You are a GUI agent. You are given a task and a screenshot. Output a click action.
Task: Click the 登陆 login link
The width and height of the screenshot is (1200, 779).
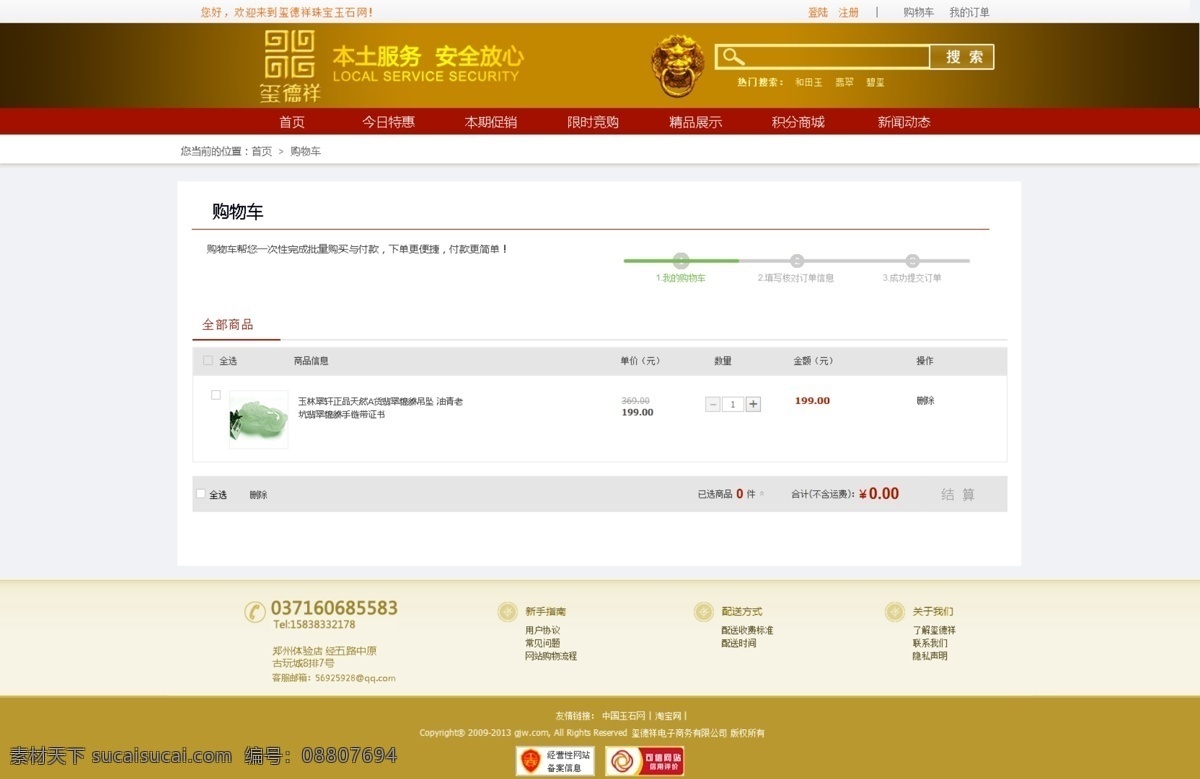pos(818,12)
